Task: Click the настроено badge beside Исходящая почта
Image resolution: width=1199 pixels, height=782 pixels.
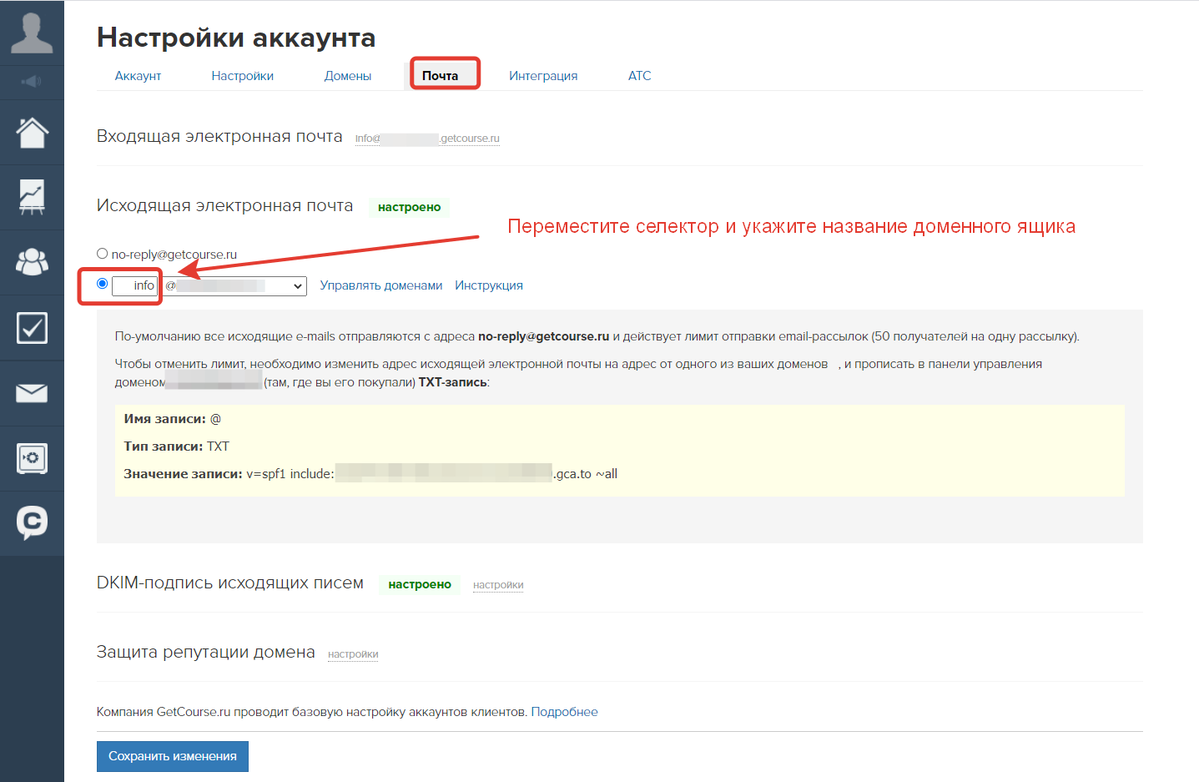Action: pos(409,207)
